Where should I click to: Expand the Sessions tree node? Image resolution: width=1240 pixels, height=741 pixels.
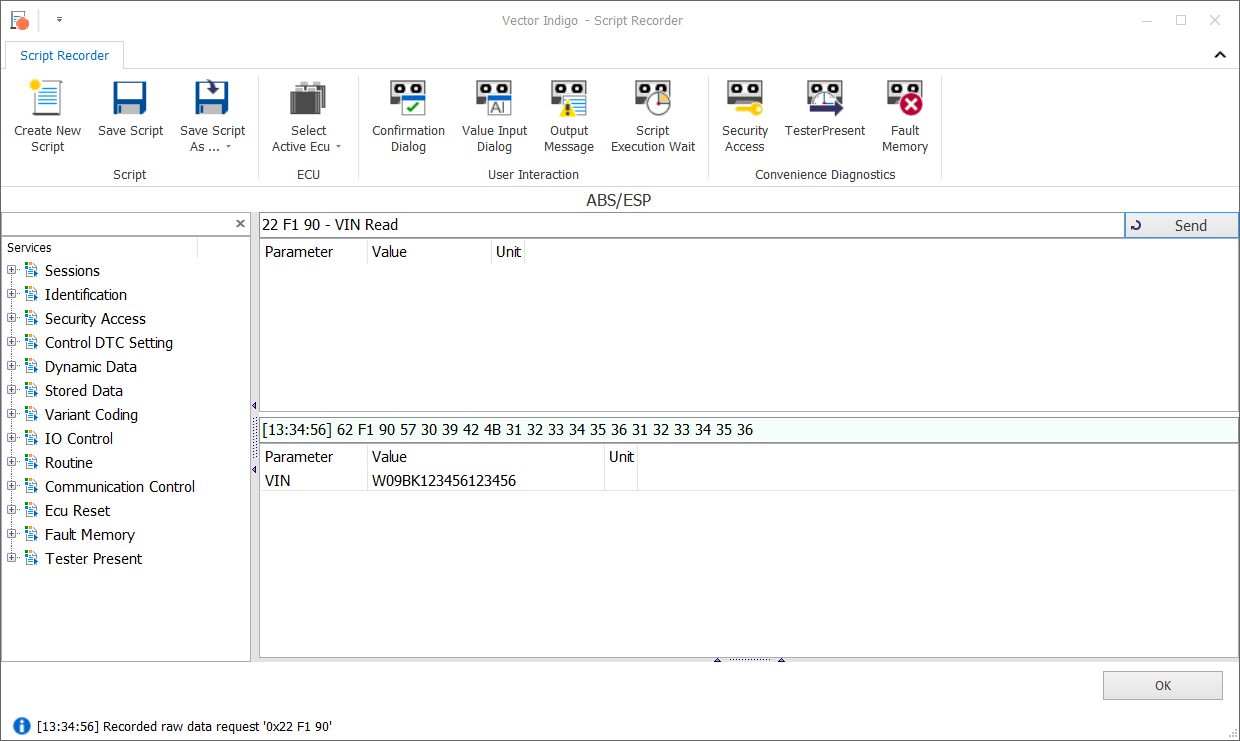[x=12, y=270]
